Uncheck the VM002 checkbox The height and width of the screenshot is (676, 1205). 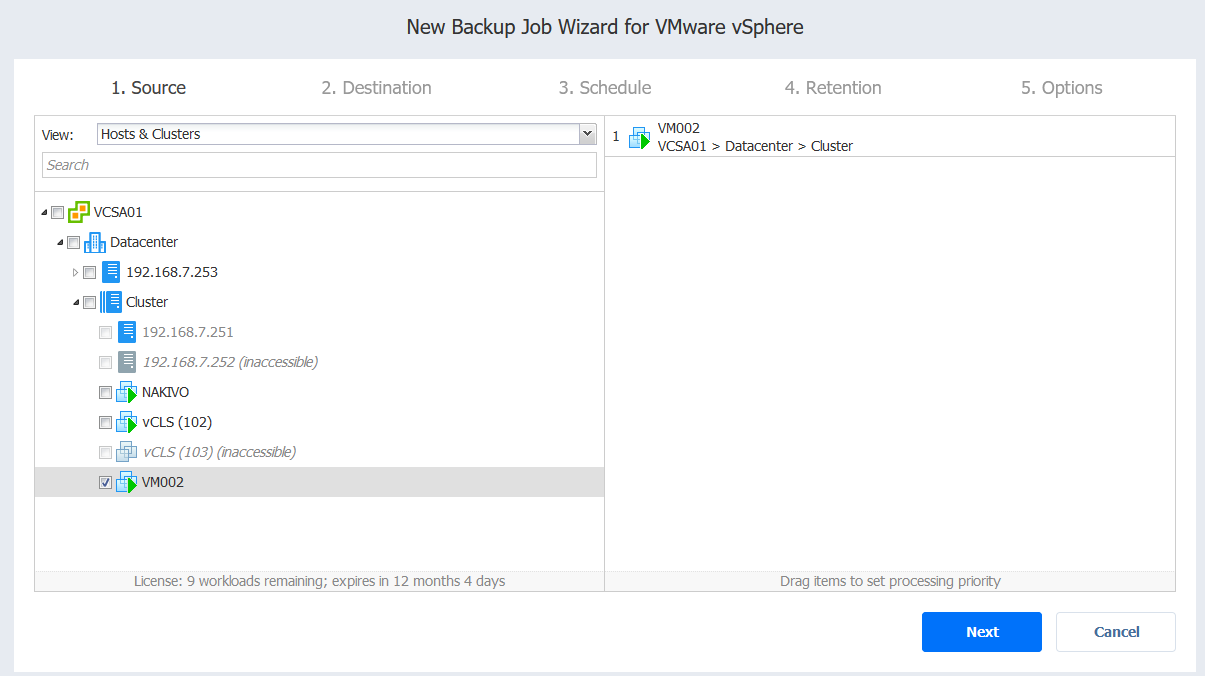[105, 483]
